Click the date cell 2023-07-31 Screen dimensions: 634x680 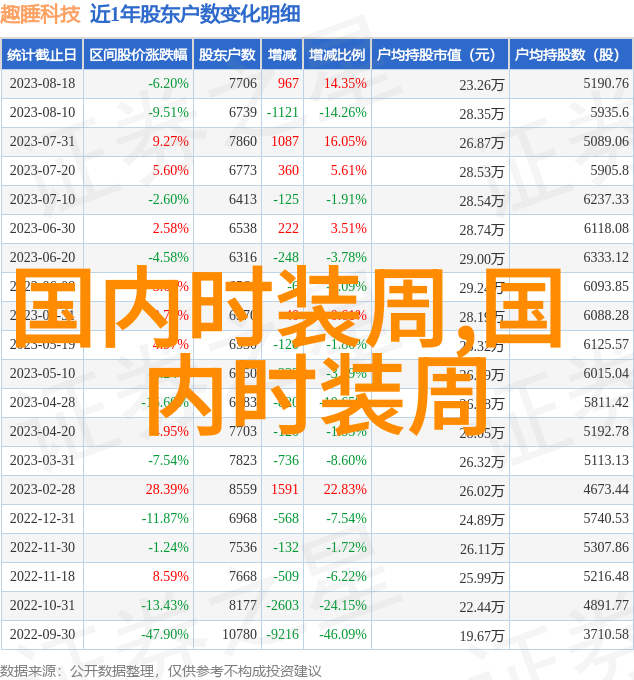[x=42, y=141]
